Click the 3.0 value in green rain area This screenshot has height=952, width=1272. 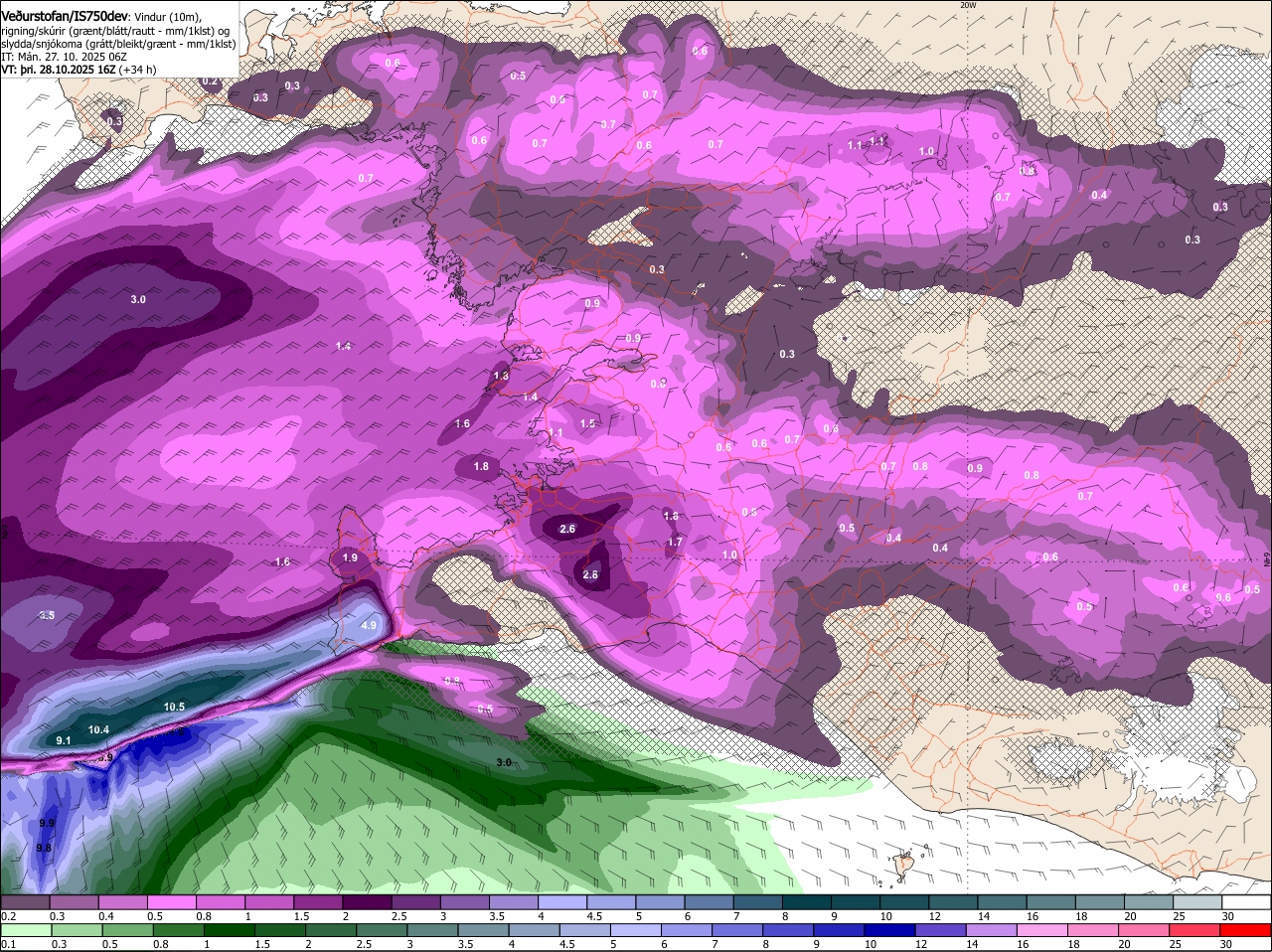(504, 762)
